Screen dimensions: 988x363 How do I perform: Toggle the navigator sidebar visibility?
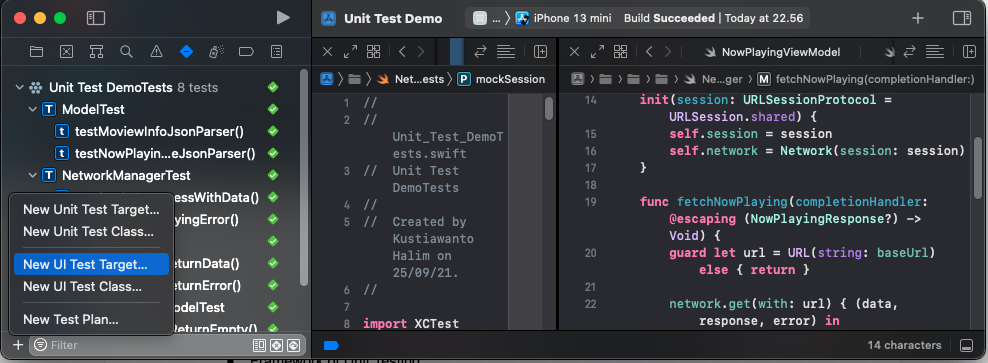coord(96,18)
